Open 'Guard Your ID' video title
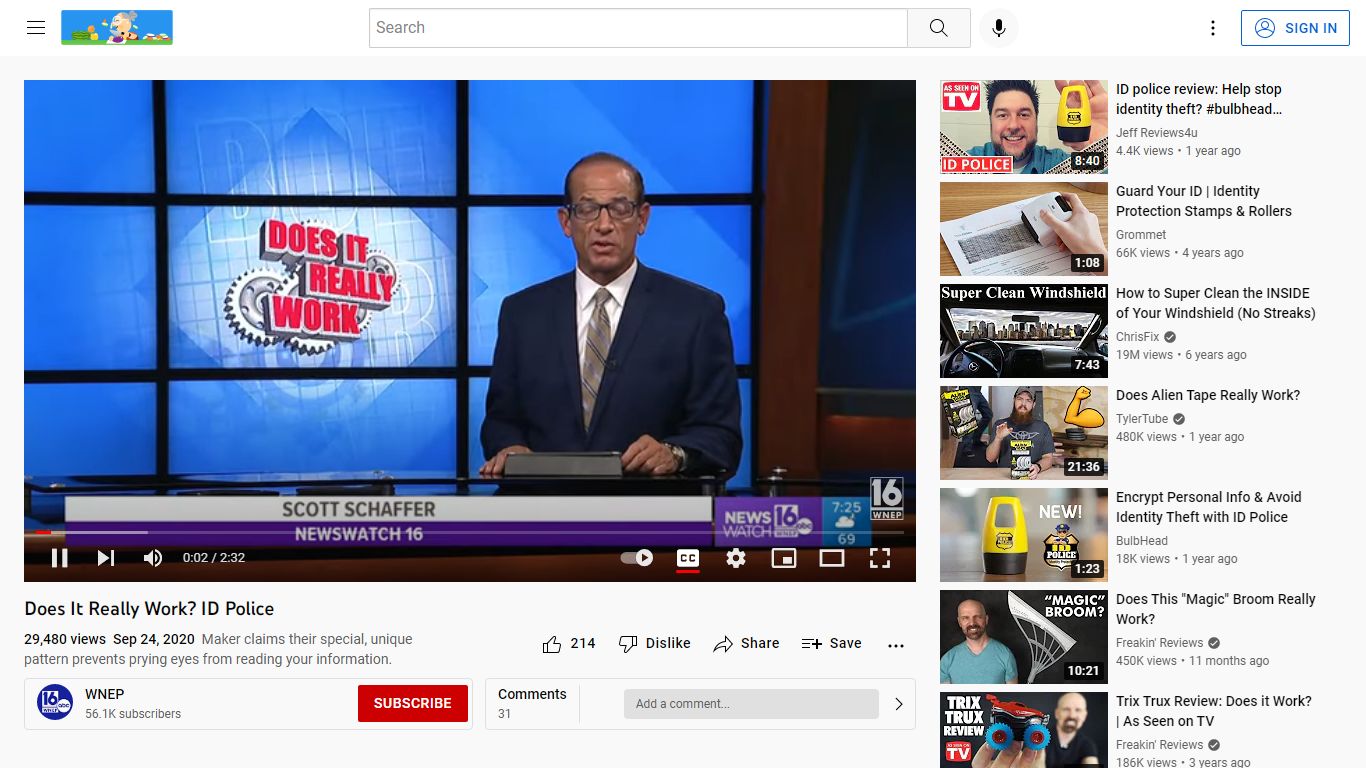 coord(1204,201)
